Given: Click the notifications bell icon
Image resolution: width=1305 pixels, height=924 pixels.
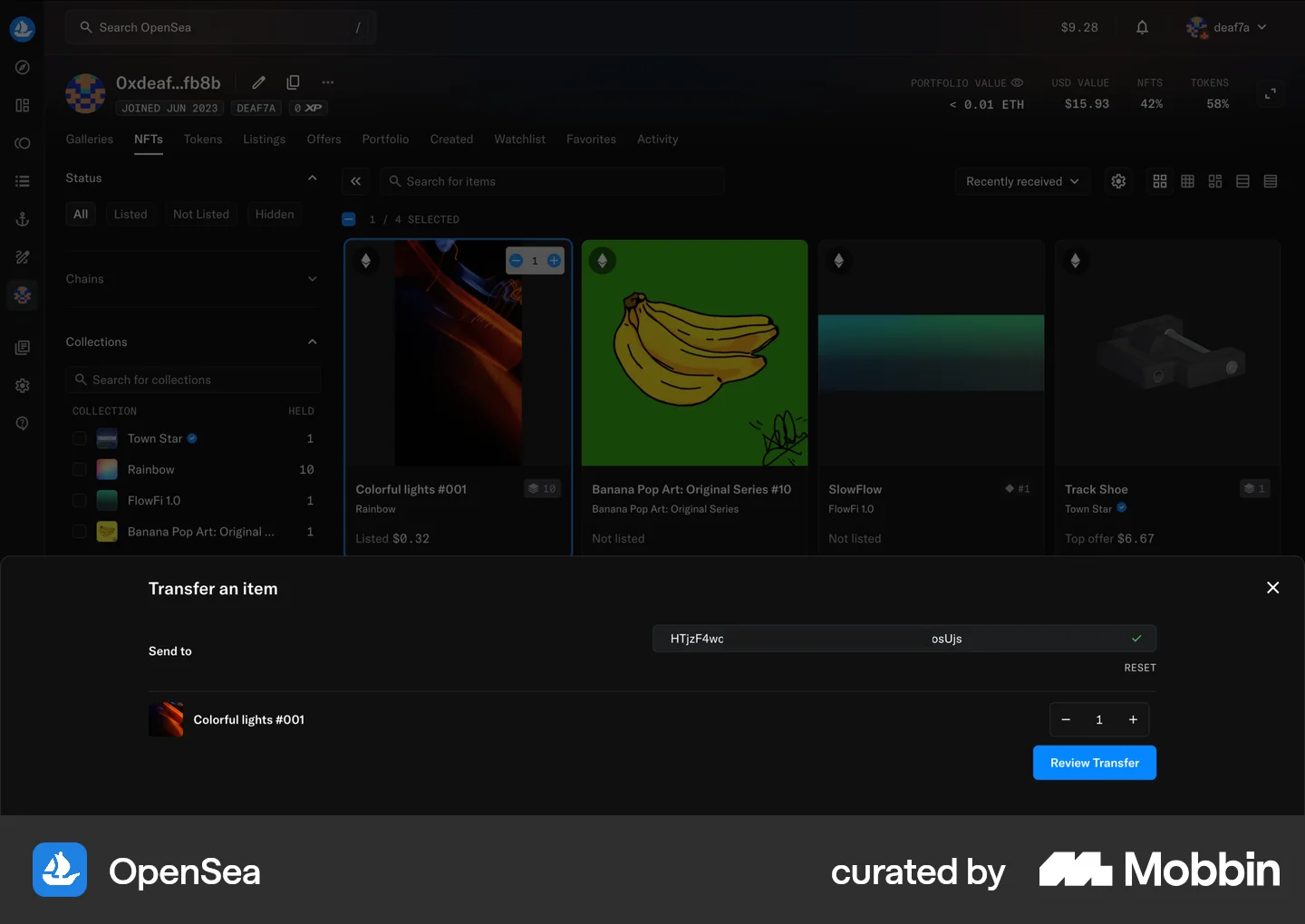Looking at the screenshot, I should point(1142,27).
